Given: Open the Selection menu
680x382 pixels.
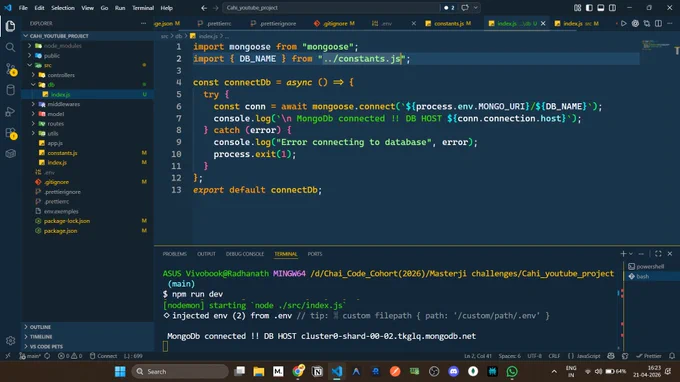Looking at the screenshot, I should point(62,8).
